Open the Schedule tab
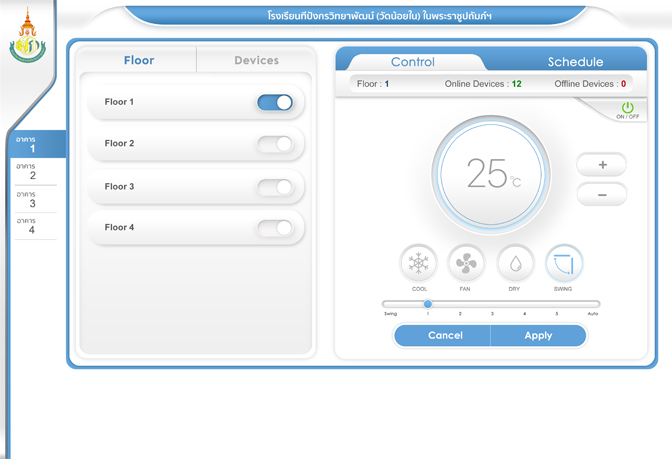The image size is (672, 459). (x=575, y=62)
